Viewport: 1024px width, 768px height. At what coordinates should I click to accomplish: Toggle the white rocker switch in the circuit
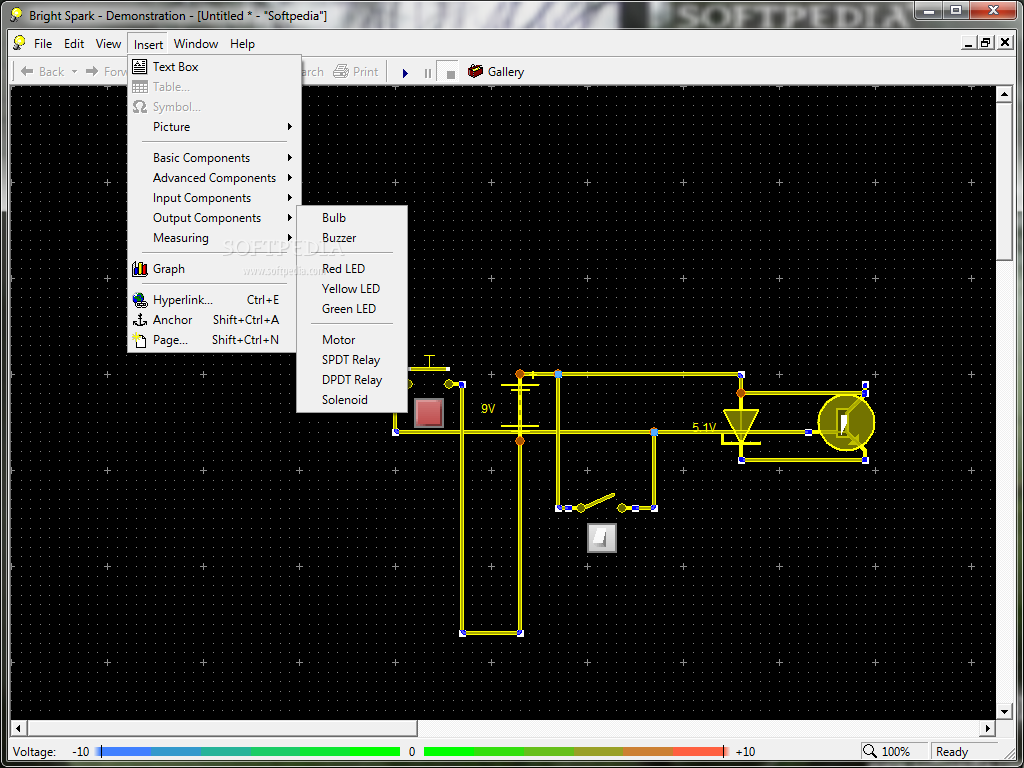601,538
